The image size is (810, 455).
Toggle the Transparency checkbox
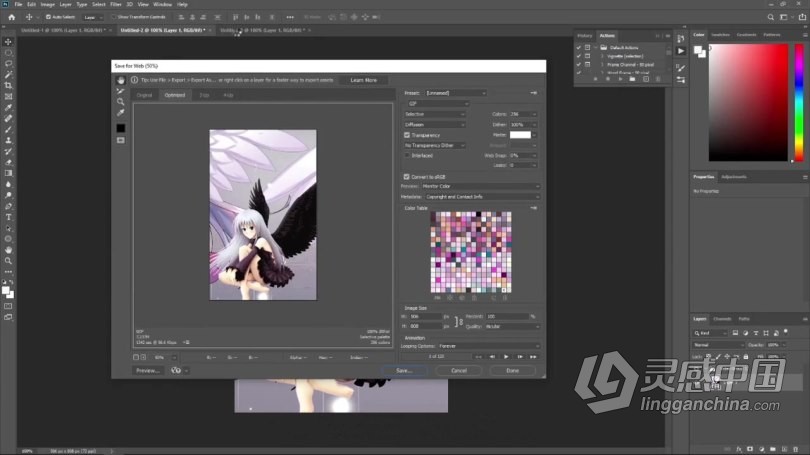(407, 135)
